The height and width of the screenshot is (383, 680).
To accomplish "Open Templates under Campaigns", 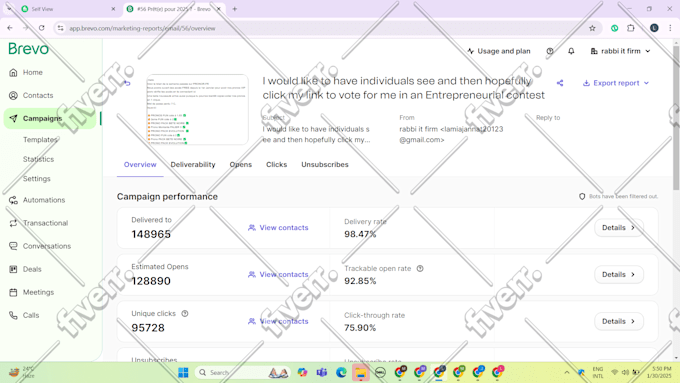I will [x=40, y=140].
